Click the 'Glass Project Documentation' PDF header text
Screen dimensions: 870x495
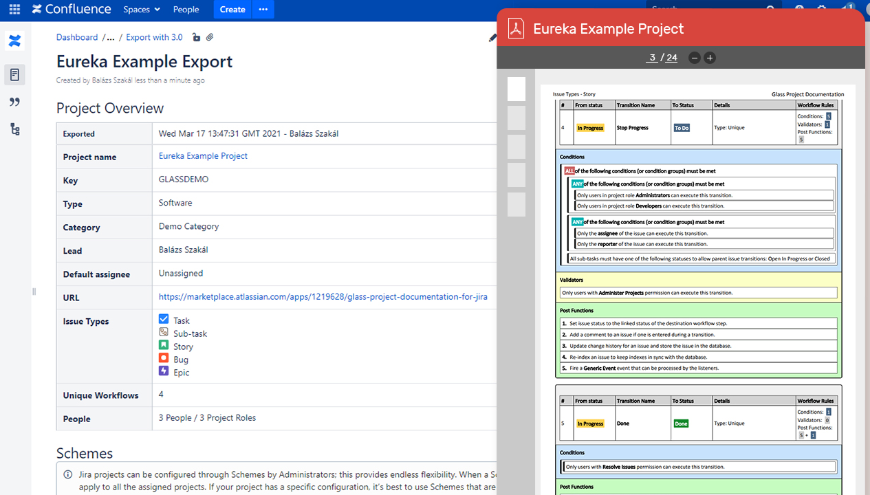[x=807, y=94]
